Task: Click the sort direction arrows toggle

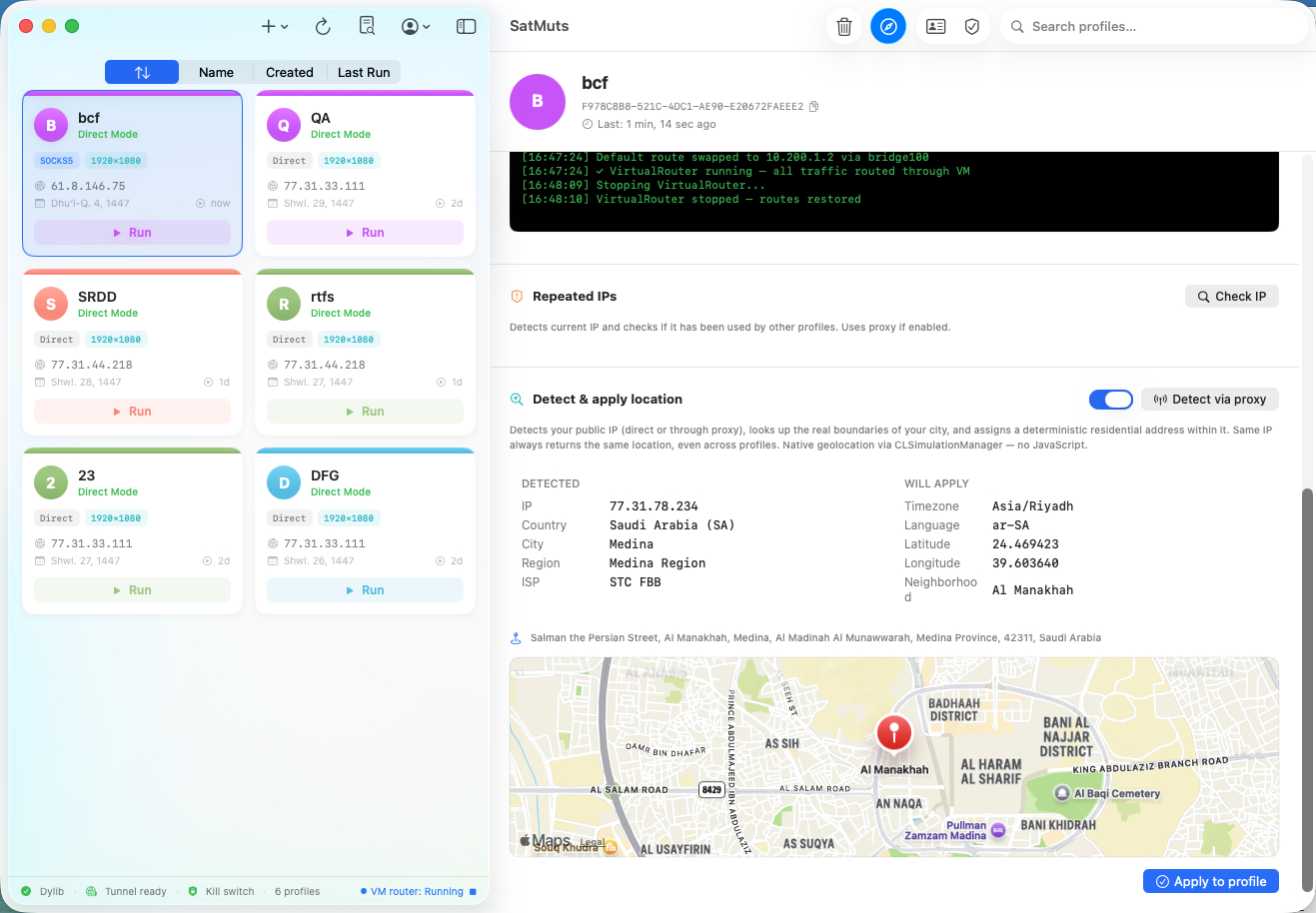Action: (x=141, y=72)
